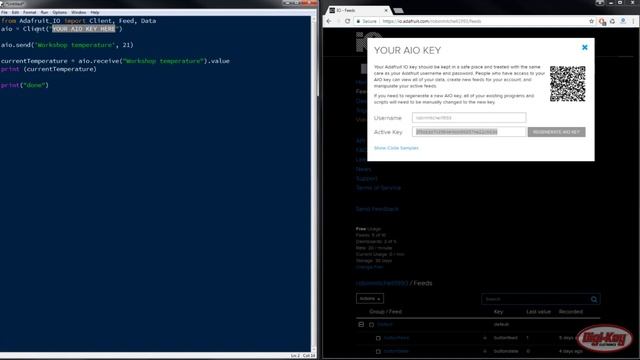Click highlighted YOUR AIO KEY HERE text
The image size is (640, 360).
[x=84, y=29]
